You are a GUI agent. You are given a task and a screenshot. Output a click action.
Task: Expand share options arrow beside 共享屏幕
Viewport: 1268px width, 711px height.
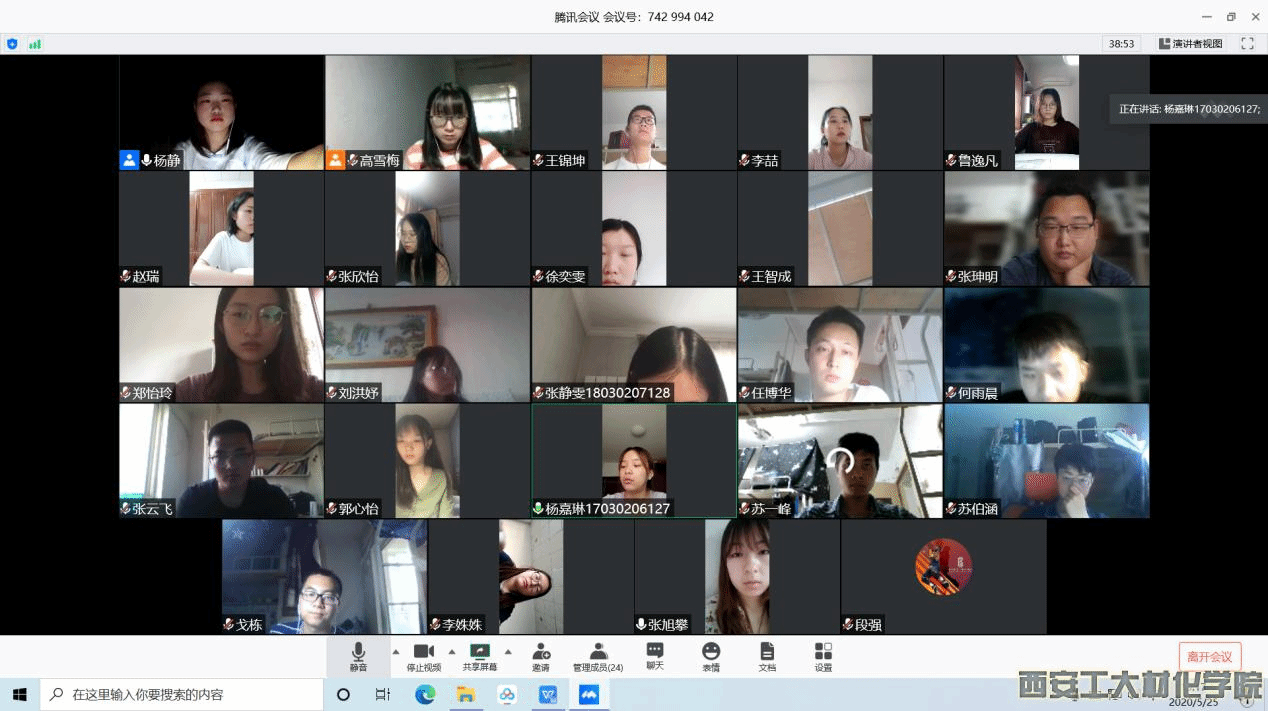coord(508,651)
